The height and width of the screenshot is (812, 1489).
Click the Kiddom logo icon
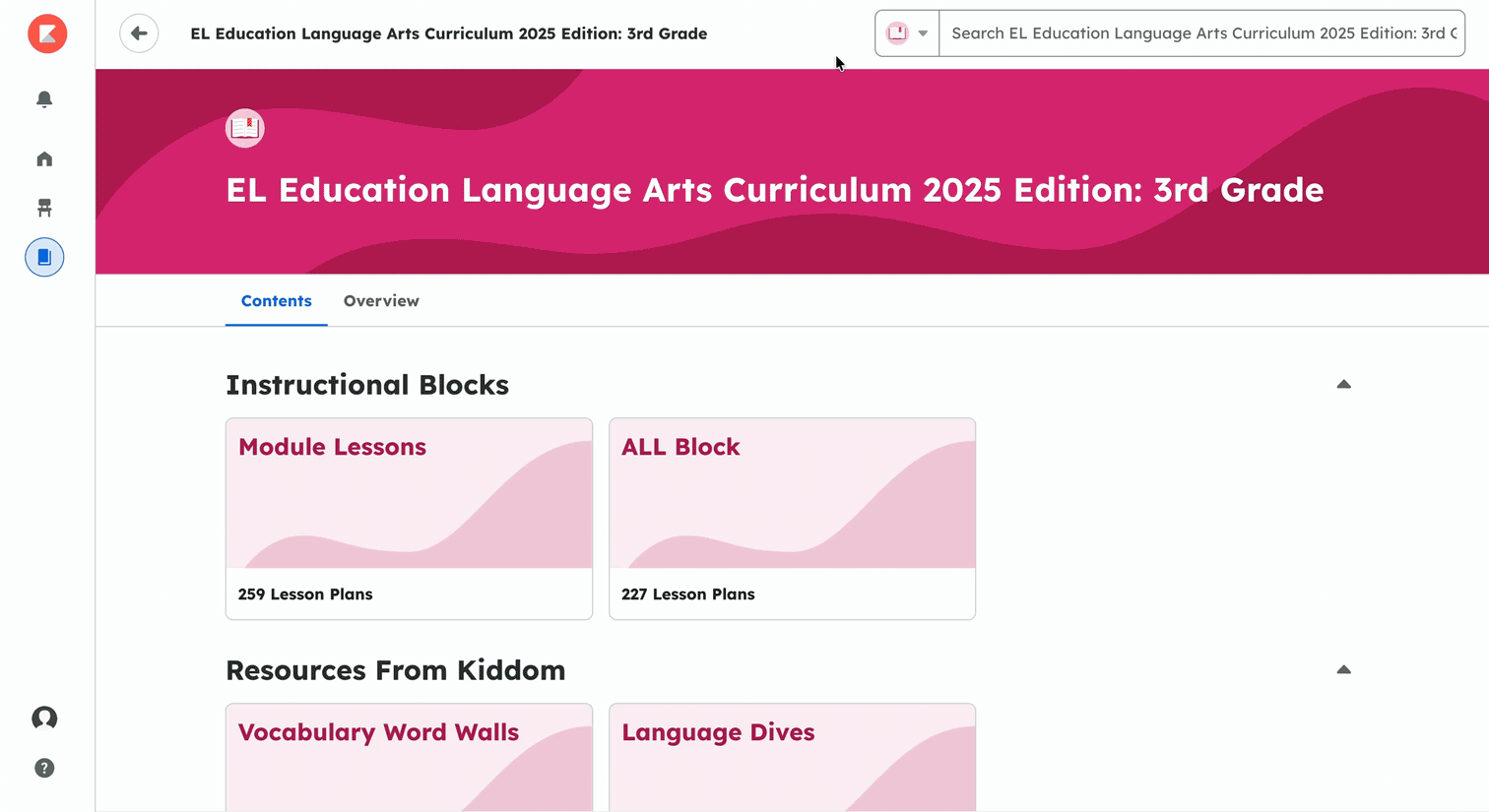pos(47,33)
